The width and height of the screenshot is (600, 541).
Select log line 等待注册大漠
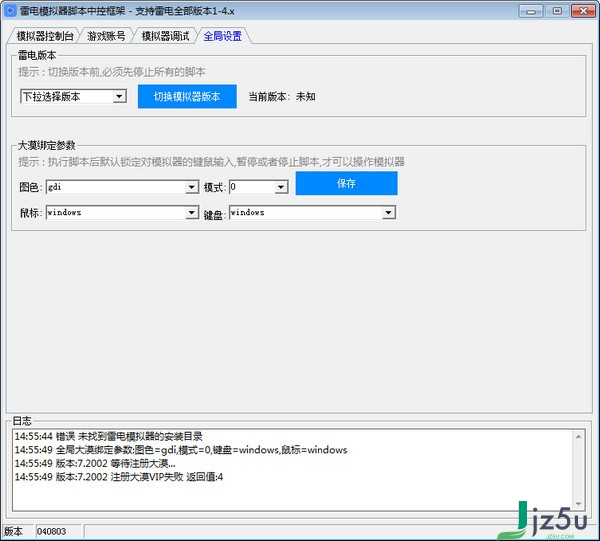pyautogui.click(x=95, y=463)
